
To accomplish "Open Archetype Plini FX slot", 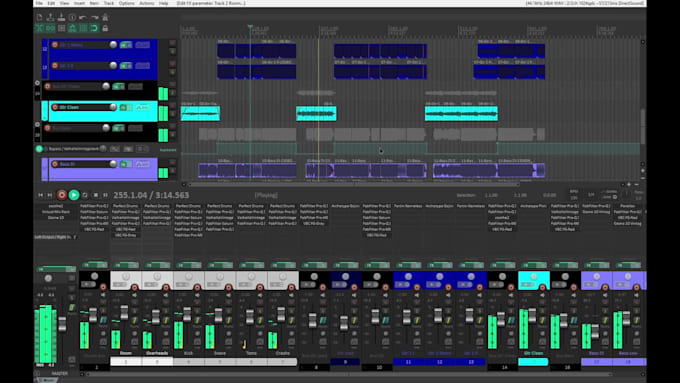I will pos(533,206).
